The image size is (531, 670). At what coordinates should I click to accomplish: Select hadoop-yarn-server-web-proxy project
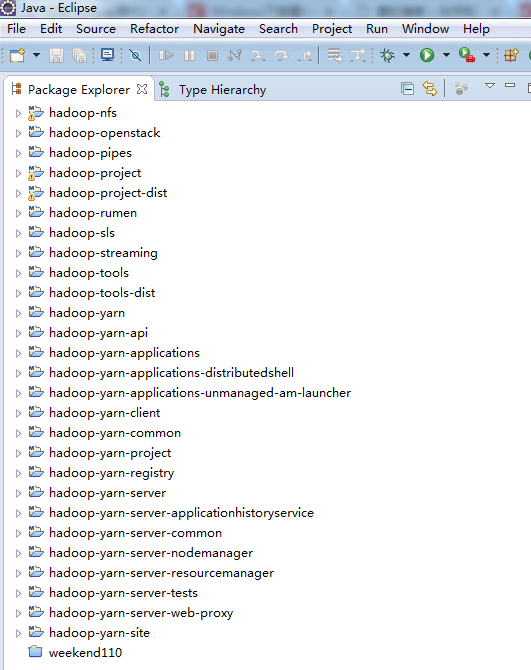[x=141, y=613]
